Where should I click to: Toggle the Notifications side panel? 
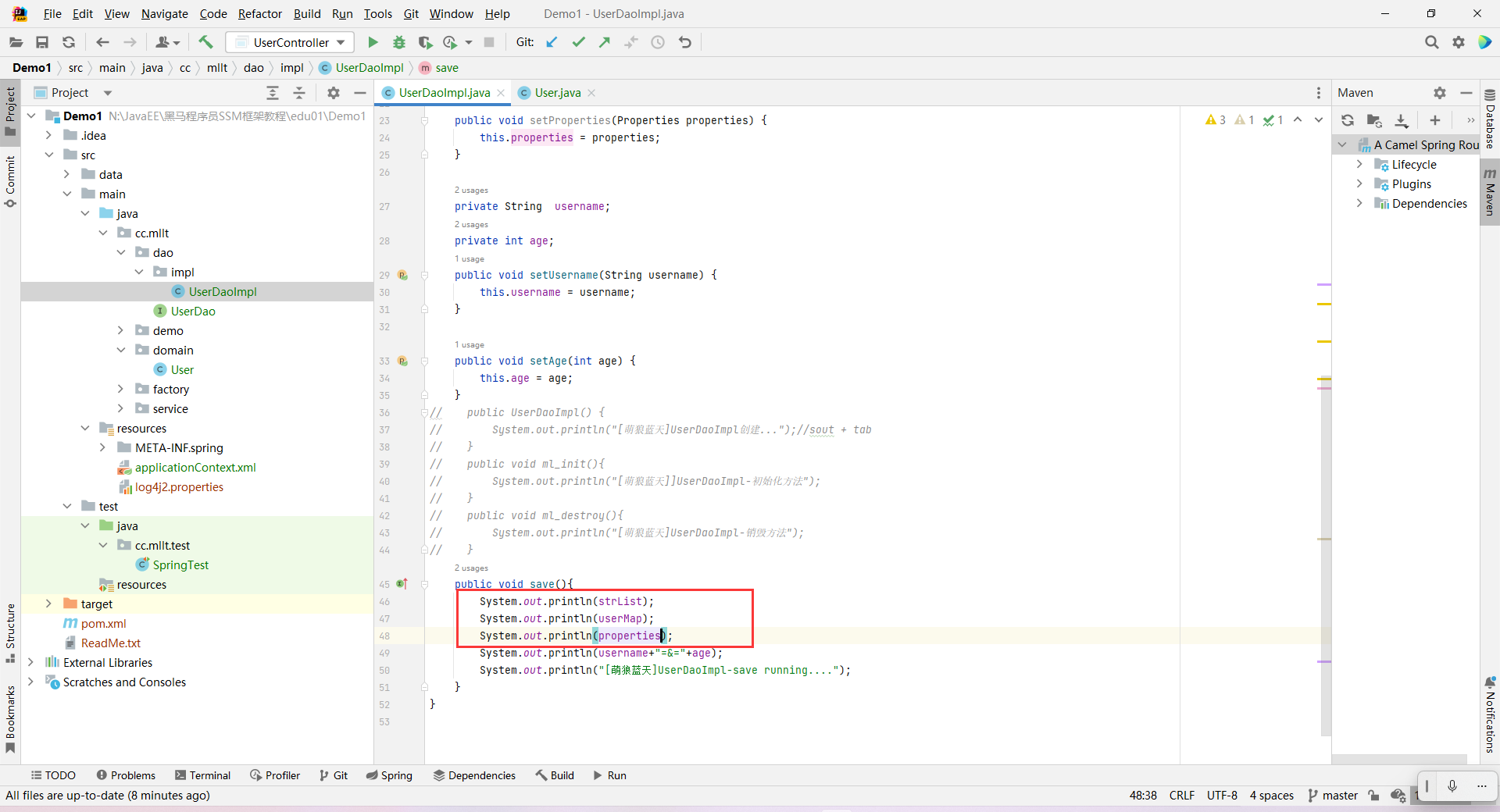[1490, 715]
